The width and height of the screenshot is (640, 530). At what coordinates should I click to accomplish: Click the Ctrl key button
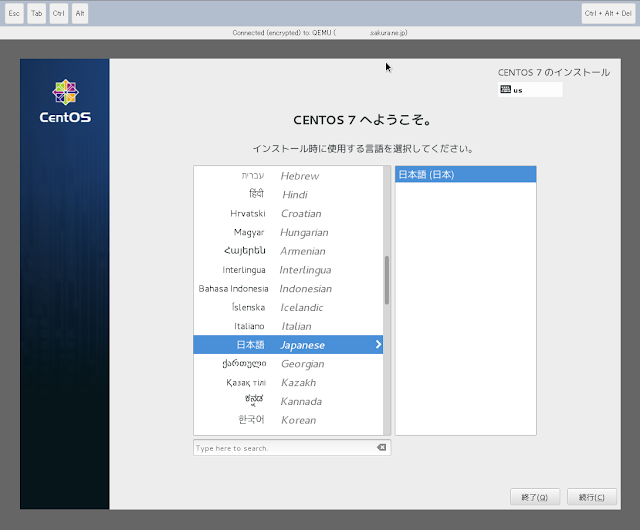[x=58, y=13]
